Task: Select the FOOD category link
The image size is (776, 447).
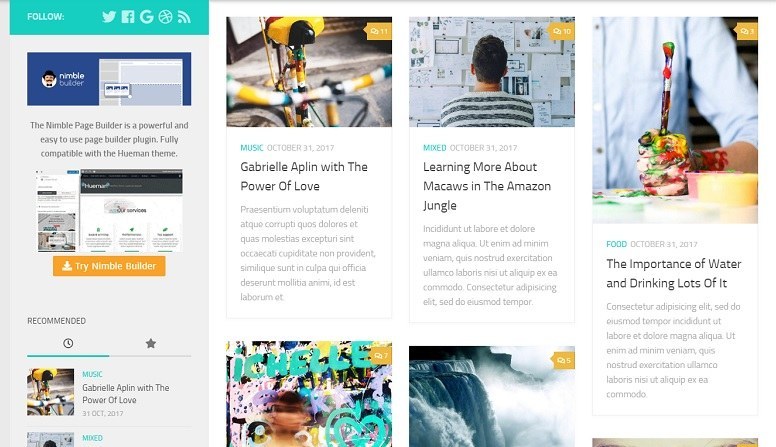Action: (616, 244)
